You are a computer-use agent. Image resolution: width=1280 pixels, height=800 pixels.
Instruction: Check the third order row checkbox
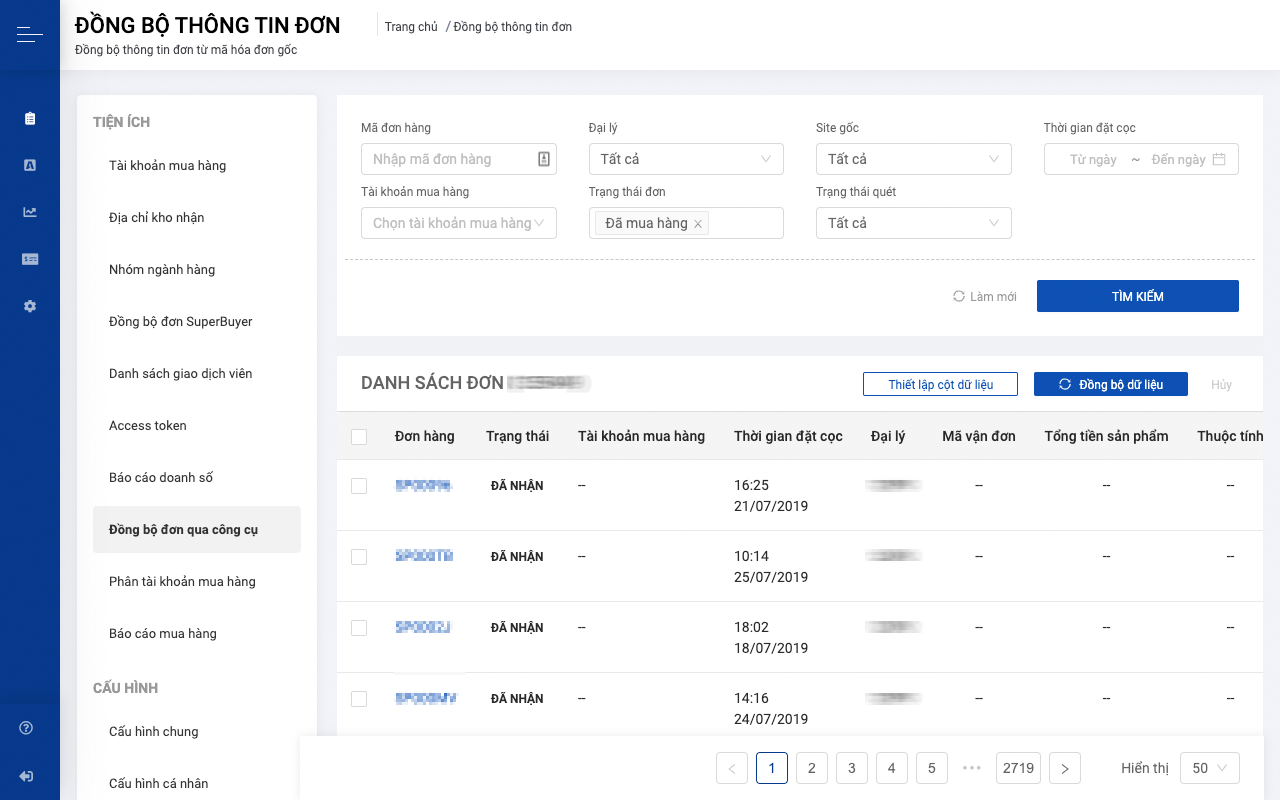tap(359, 628)
